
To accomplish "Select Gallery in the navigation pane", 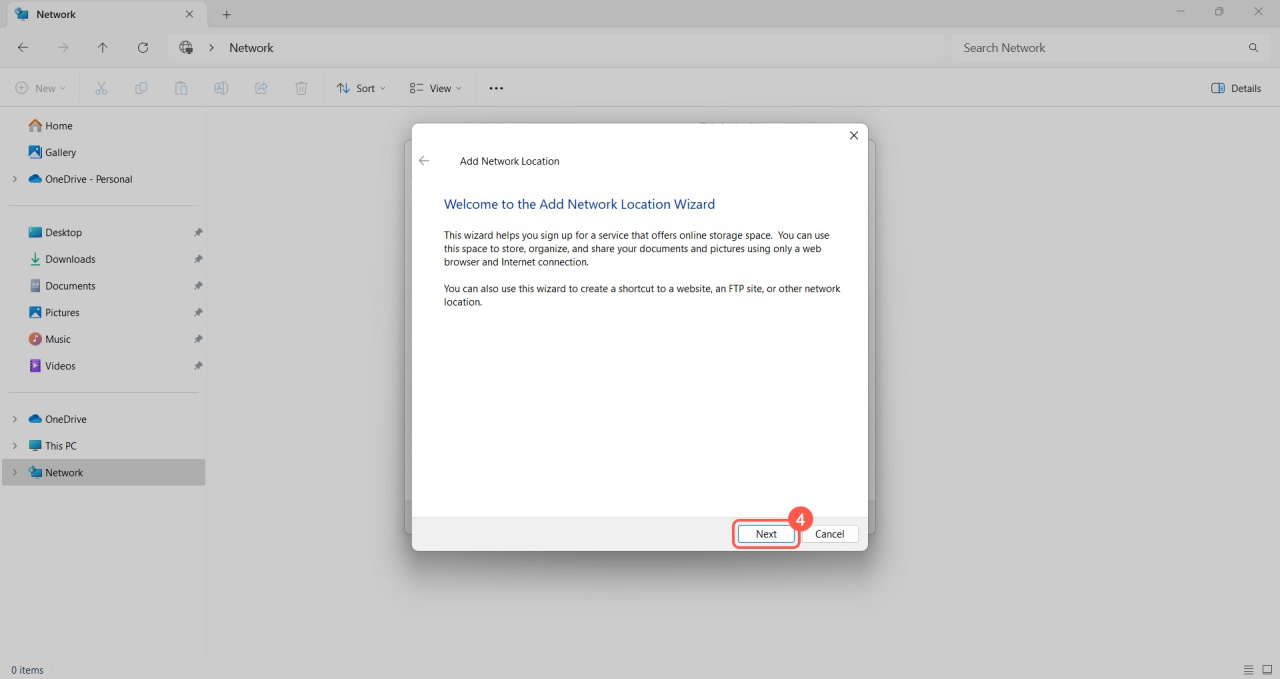I will [60, 152].
